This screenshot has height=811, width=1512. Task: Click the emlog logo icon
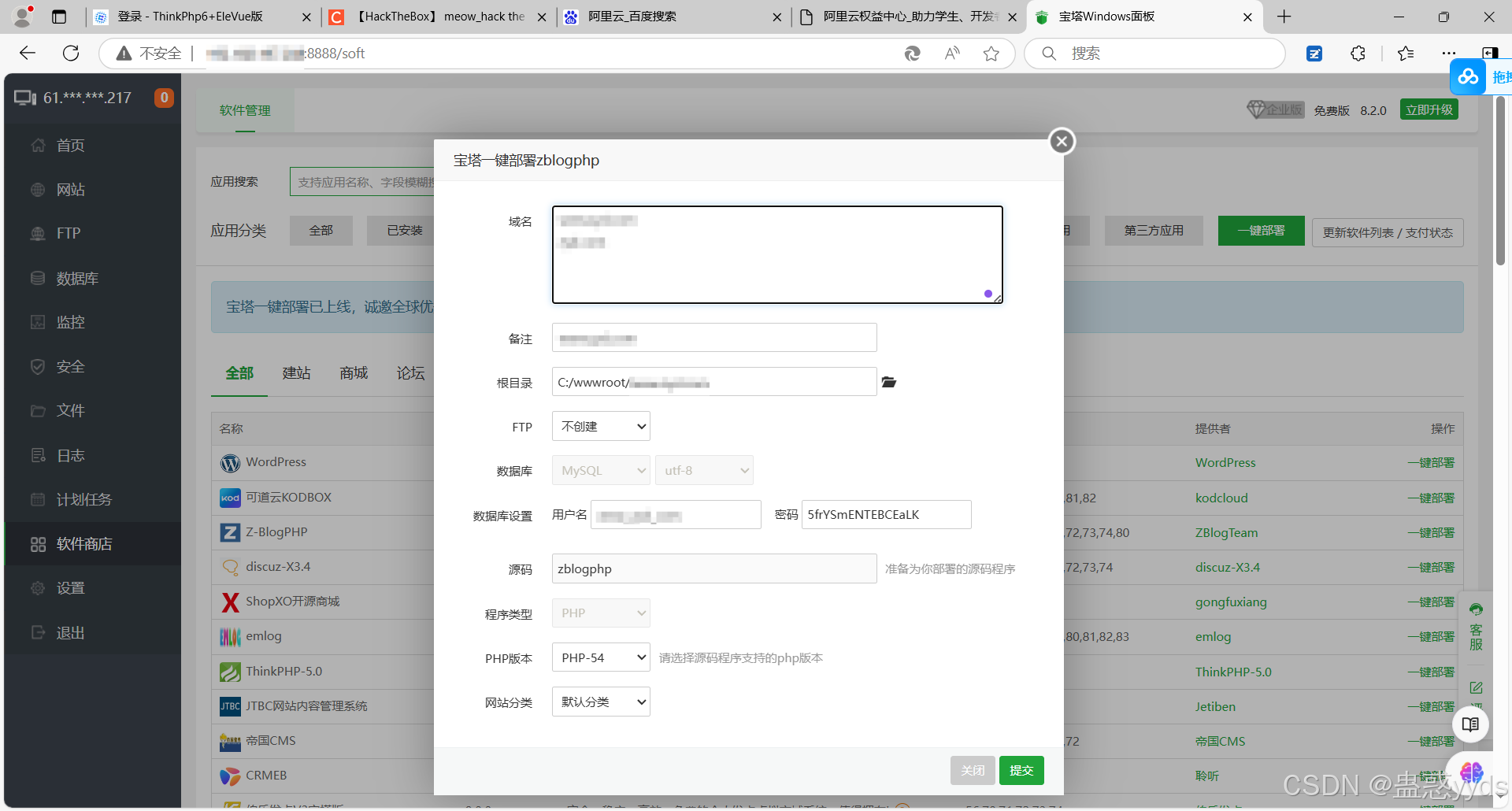230,637
